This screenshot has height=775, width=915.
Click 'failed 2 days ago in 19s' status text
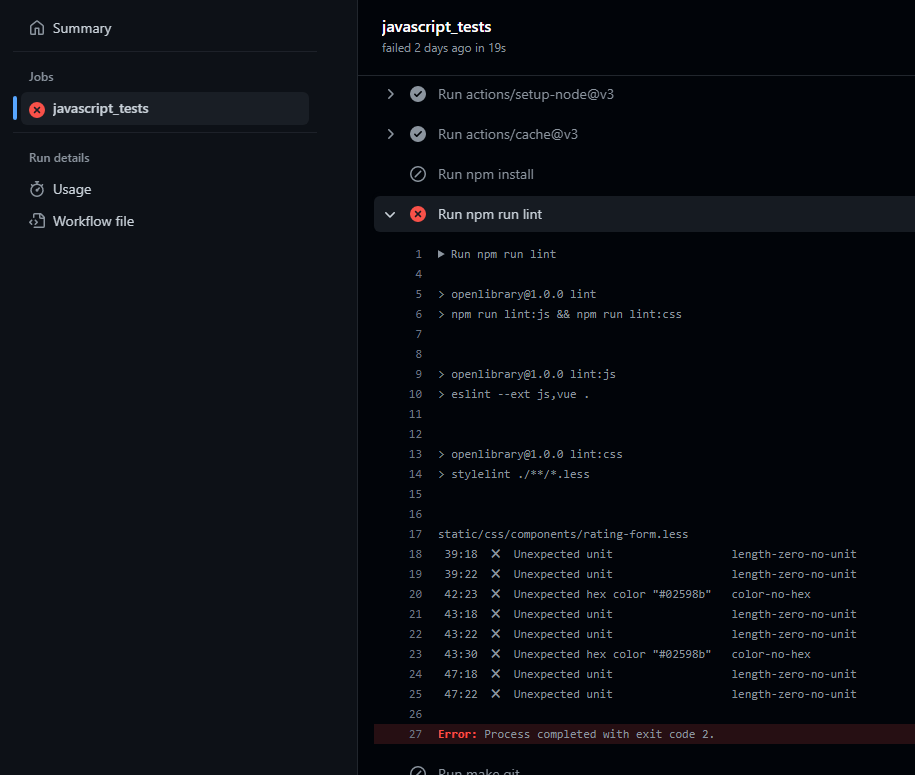tap(443, 48)
